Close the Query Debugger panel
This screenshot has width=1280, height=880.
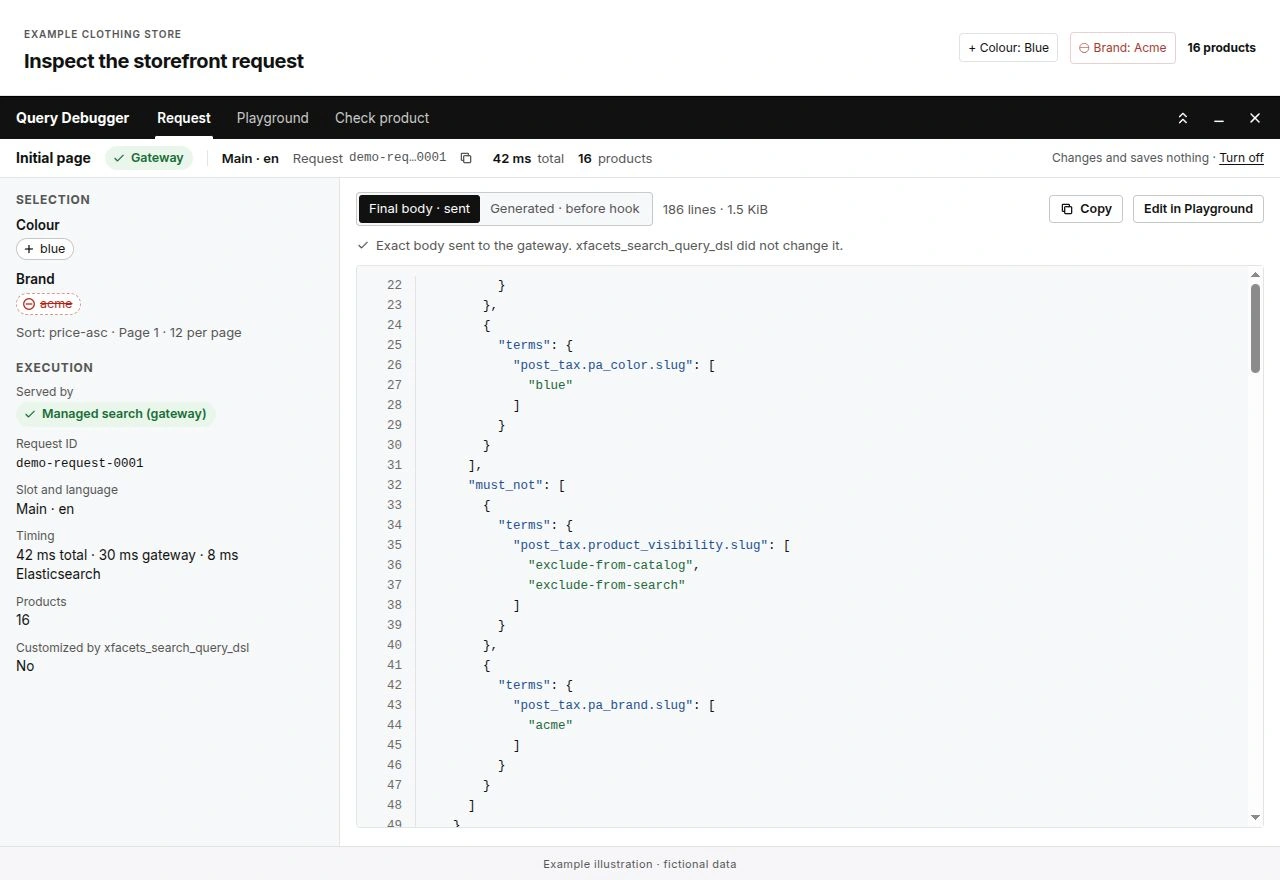pos(1255,118)
